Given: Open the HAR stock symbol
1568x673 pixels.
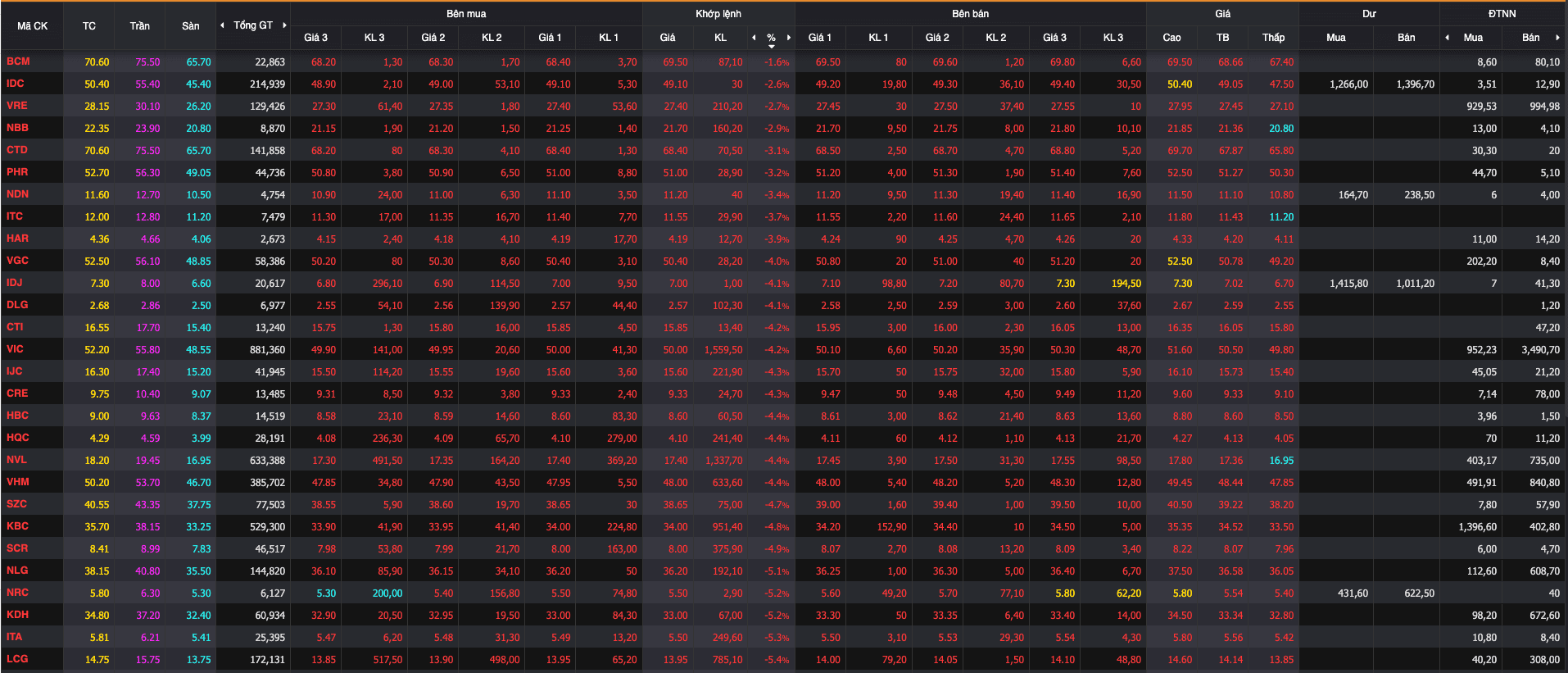Looking at the screenshot, I should point(17,239).
